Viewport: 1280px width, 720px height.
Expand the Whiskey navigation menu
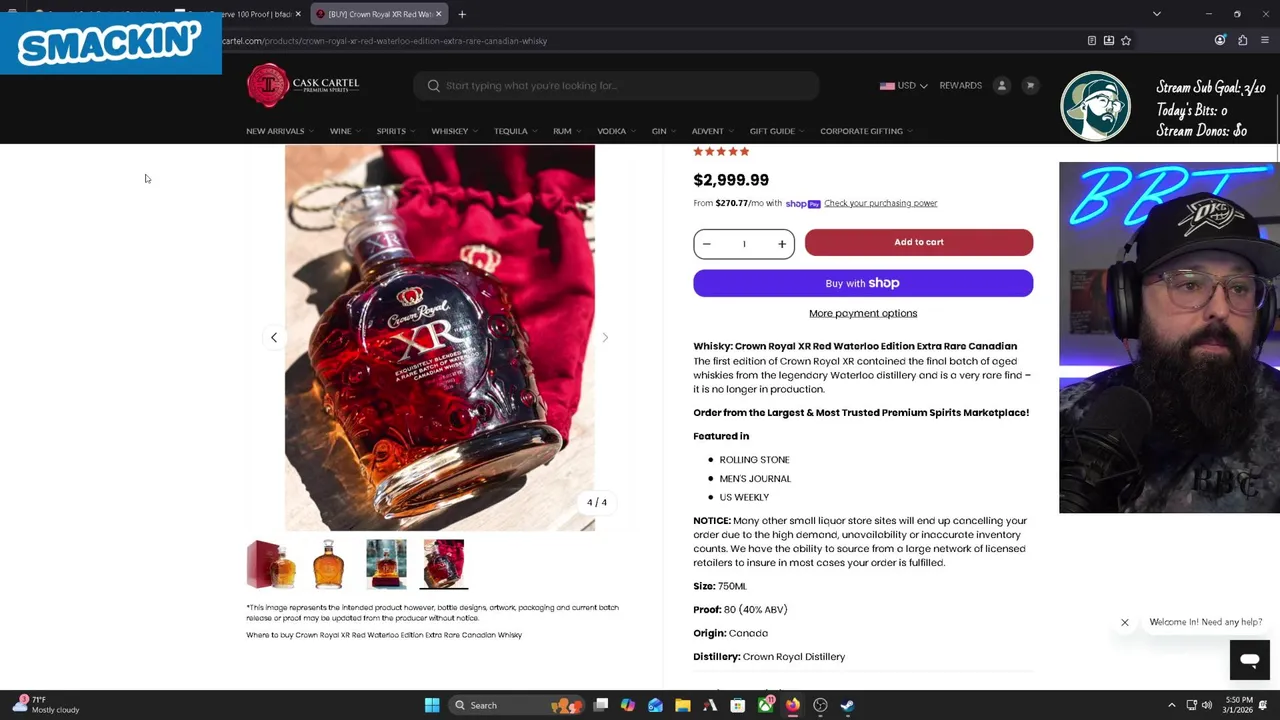454,131
